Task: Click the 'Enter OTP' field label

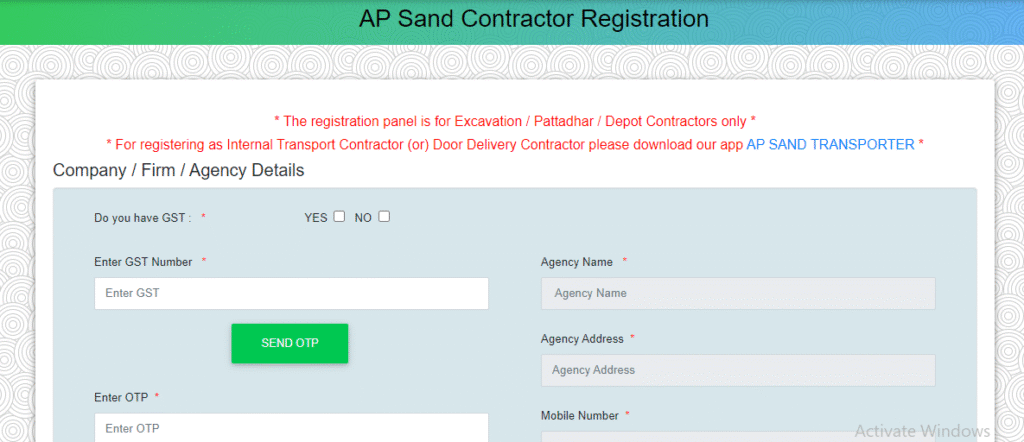Action: click(121, 397)
